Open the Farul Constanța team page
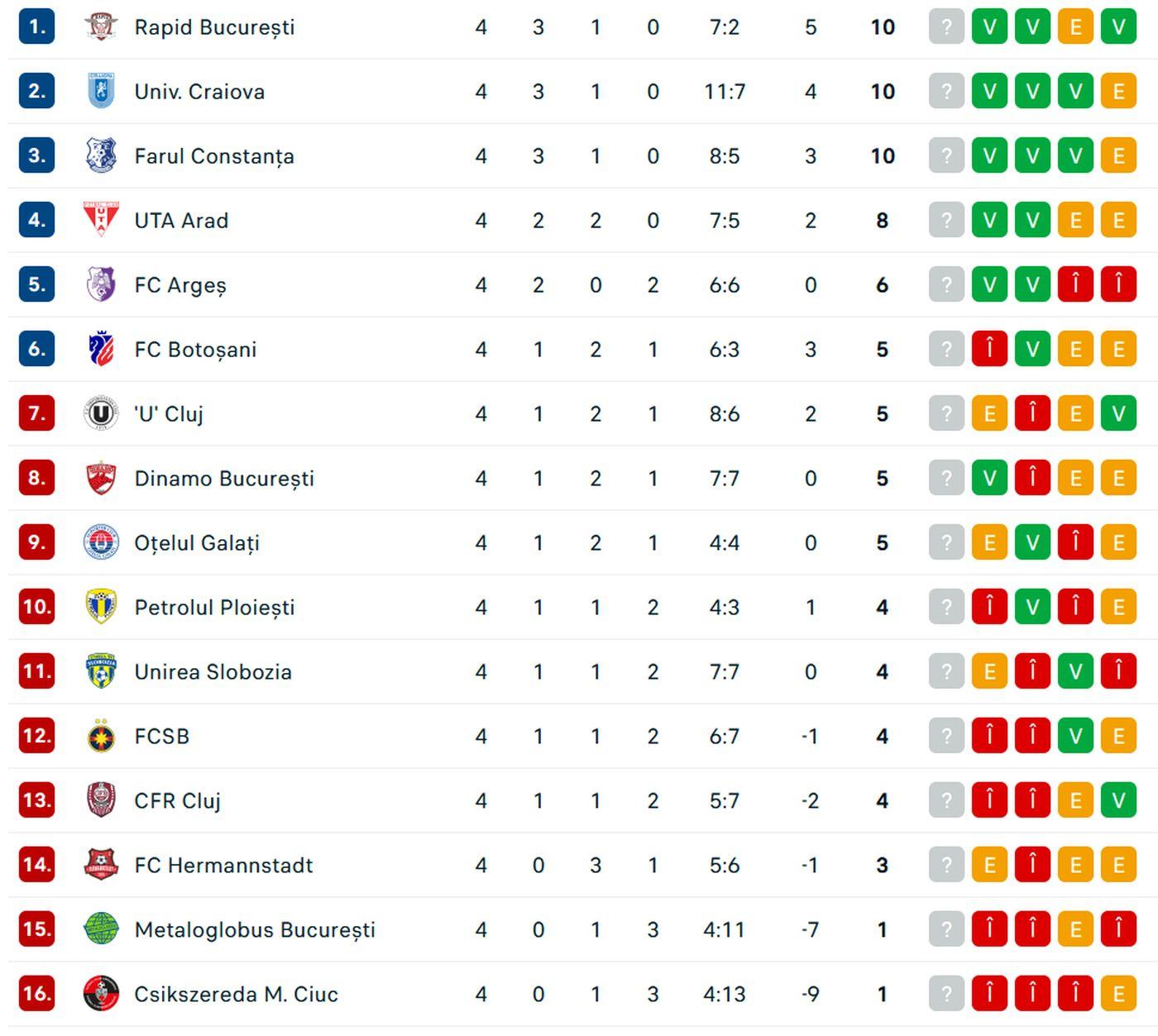This screenshot has width=1158, height=1036. pyautogui.click(x=213, y=156)
